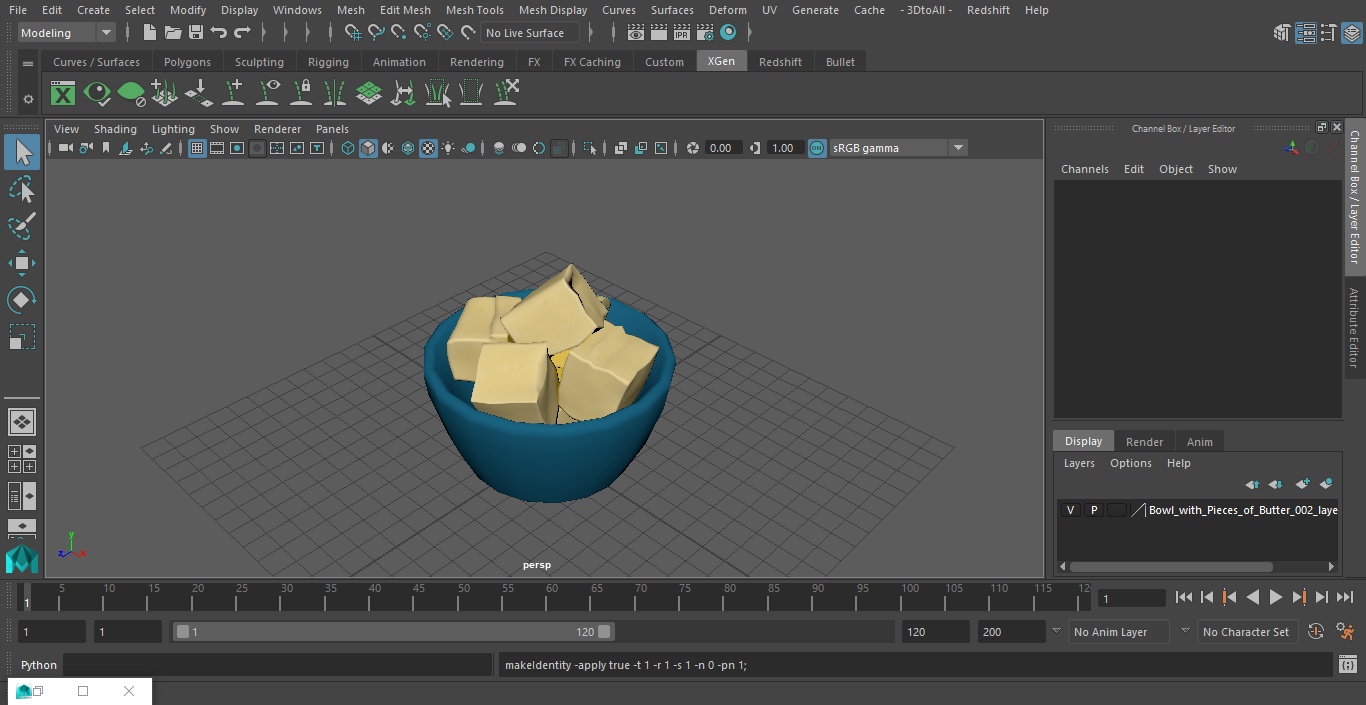1366x705 pixels.
Task: Create a new scene file icon
Action: (149, 33)
